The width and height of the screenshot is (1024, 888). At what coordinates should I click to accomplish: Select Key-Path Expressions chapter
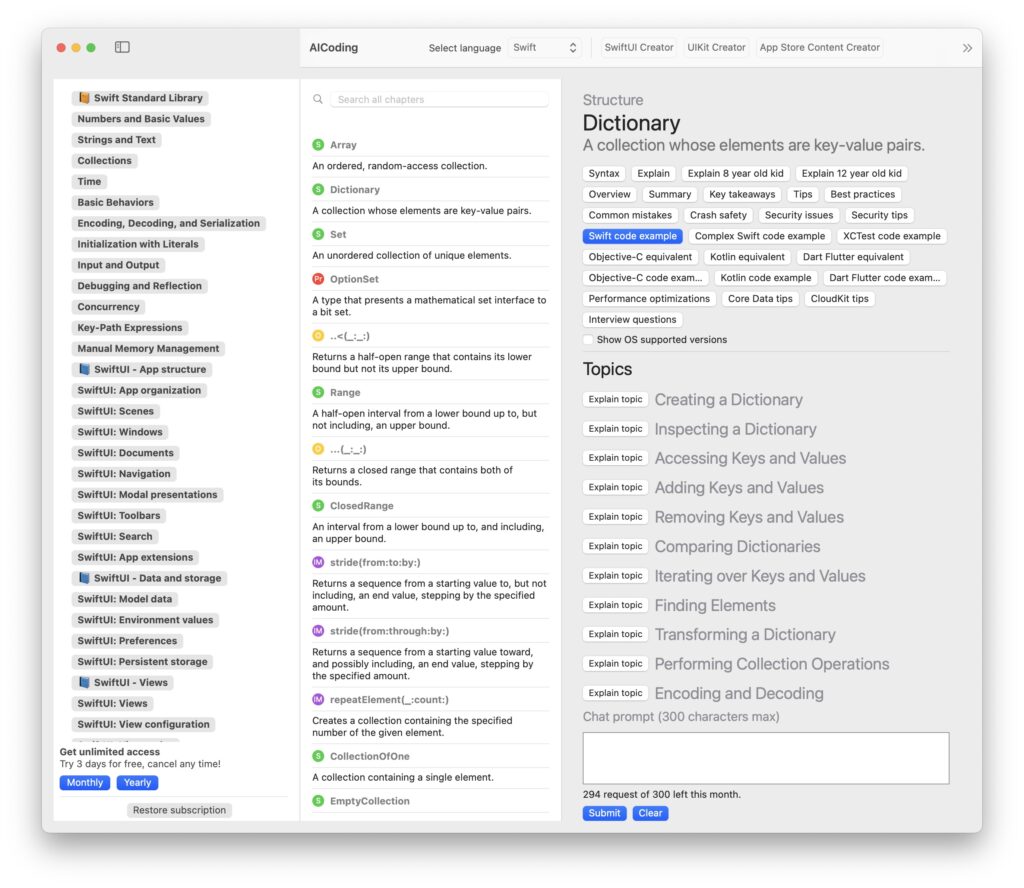pos(130,328)
